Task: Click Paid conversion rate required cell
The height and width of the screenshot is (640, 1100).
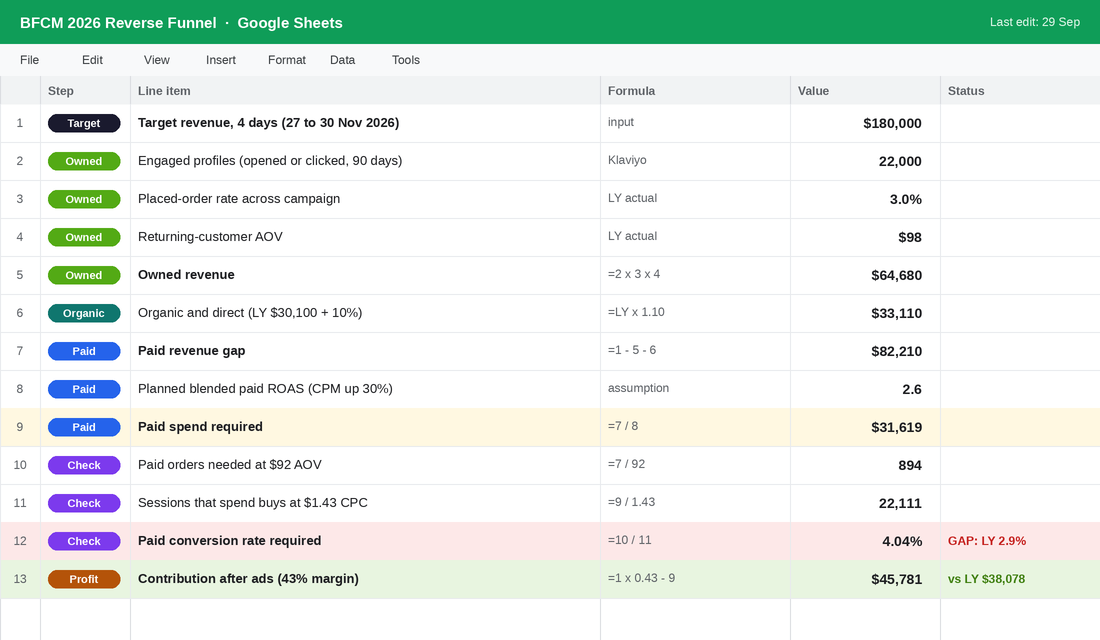Action: tap(365, 541)
